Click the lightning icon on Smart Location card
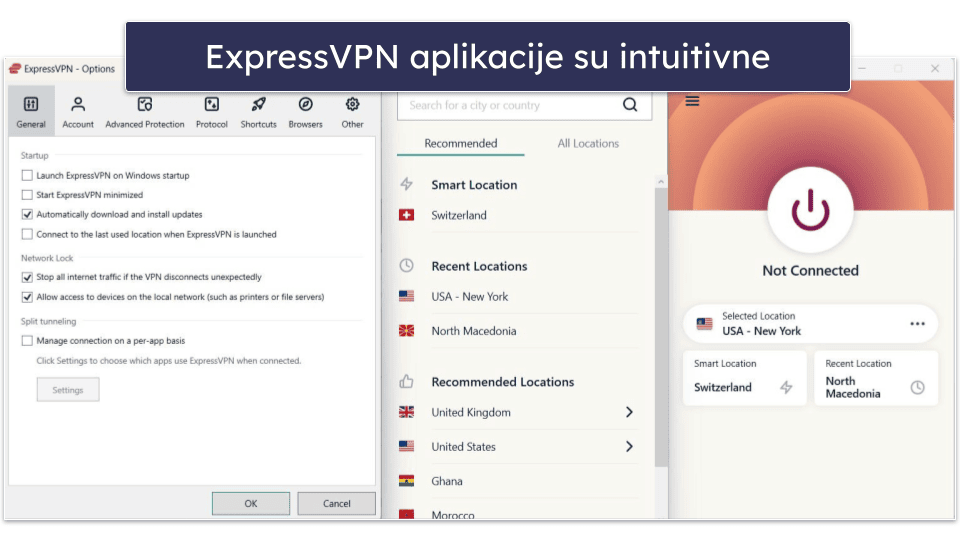 (x=786, y=387)
